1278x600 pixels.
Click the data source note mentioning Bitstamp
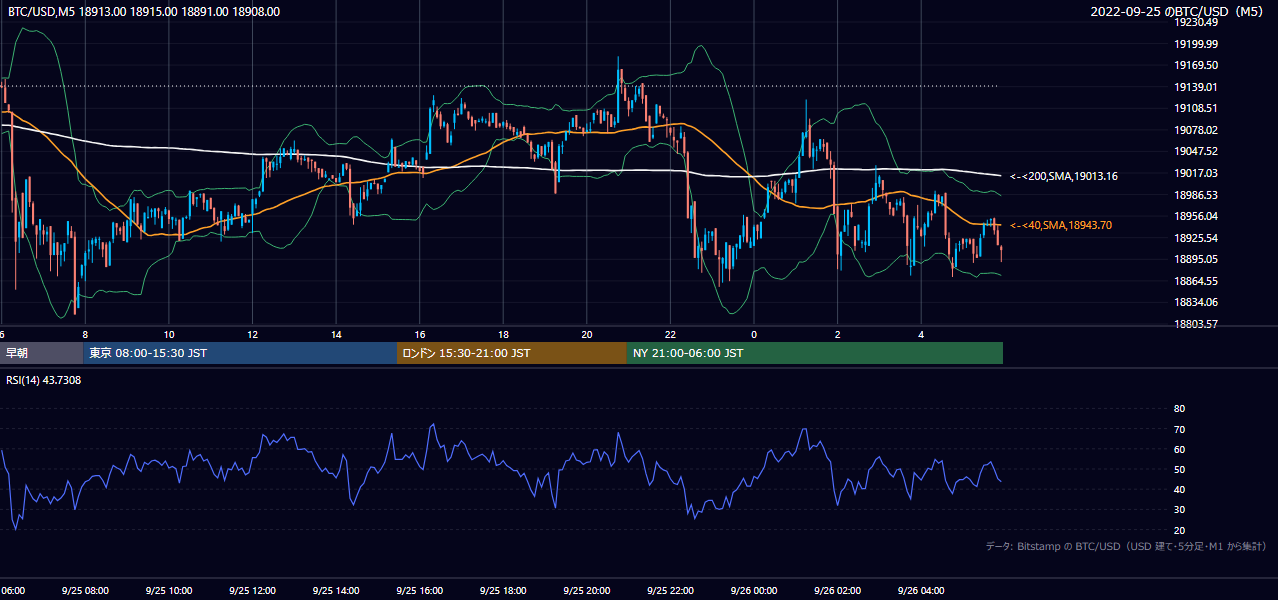(1126, 547)
